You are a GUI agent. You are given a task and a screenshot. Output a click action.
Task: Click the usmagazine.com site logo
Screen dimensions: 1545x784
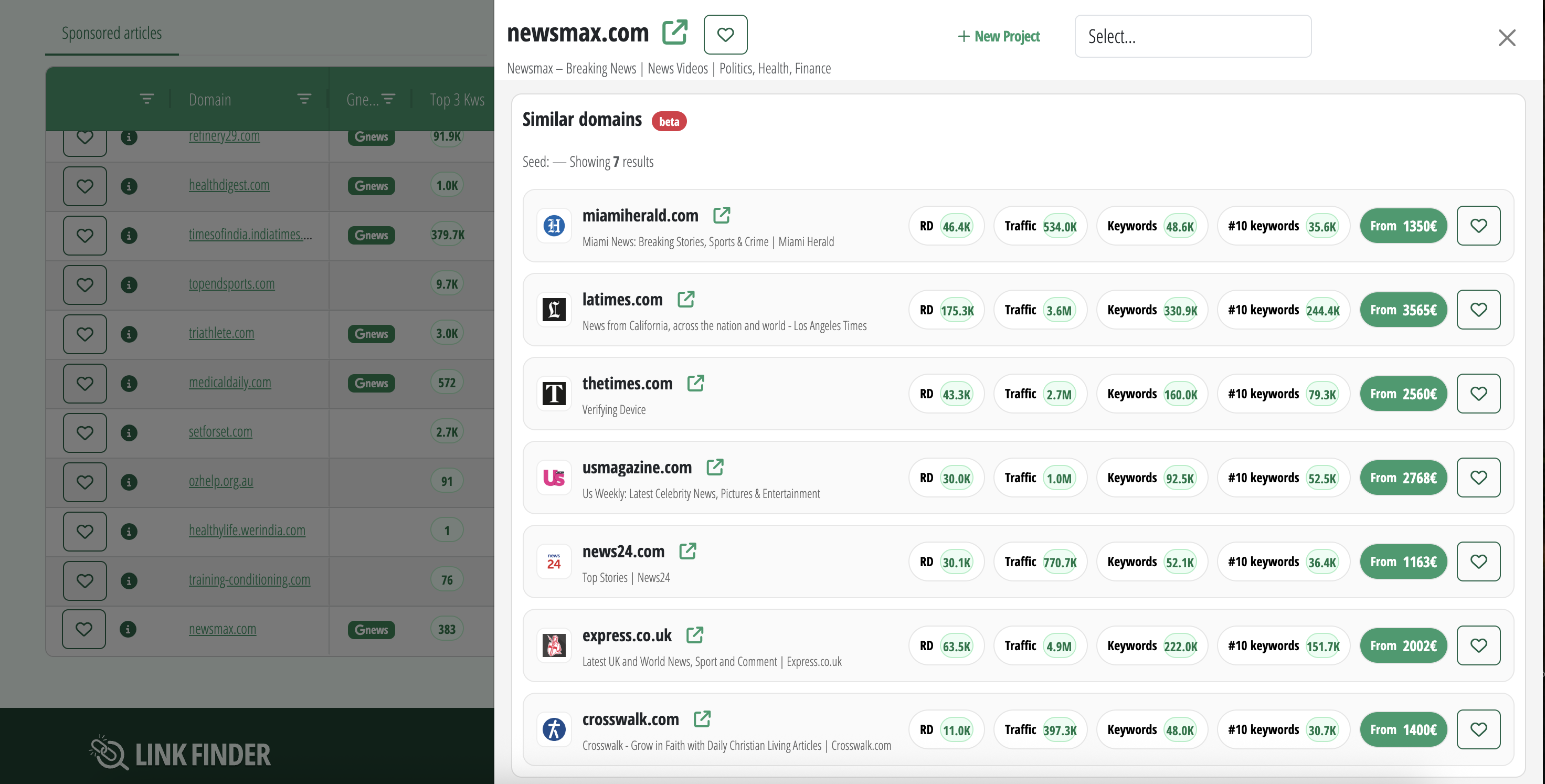tap(554, 478)
